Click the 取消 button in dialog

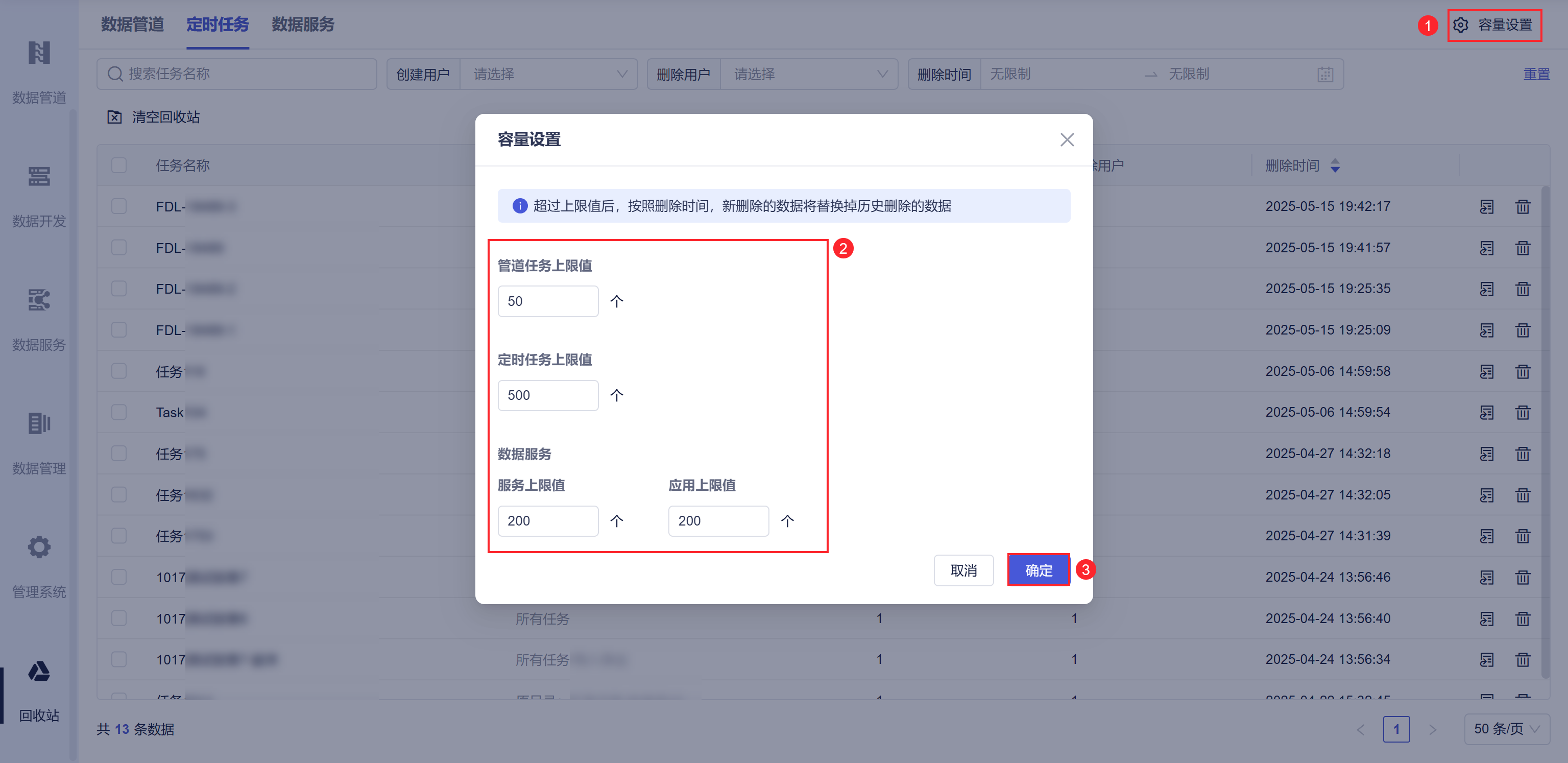click(963, 570)
